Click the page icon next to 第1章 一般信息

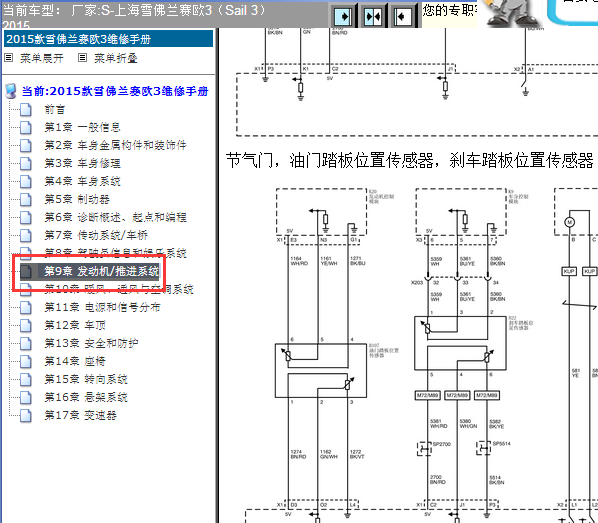coord(26,127)
